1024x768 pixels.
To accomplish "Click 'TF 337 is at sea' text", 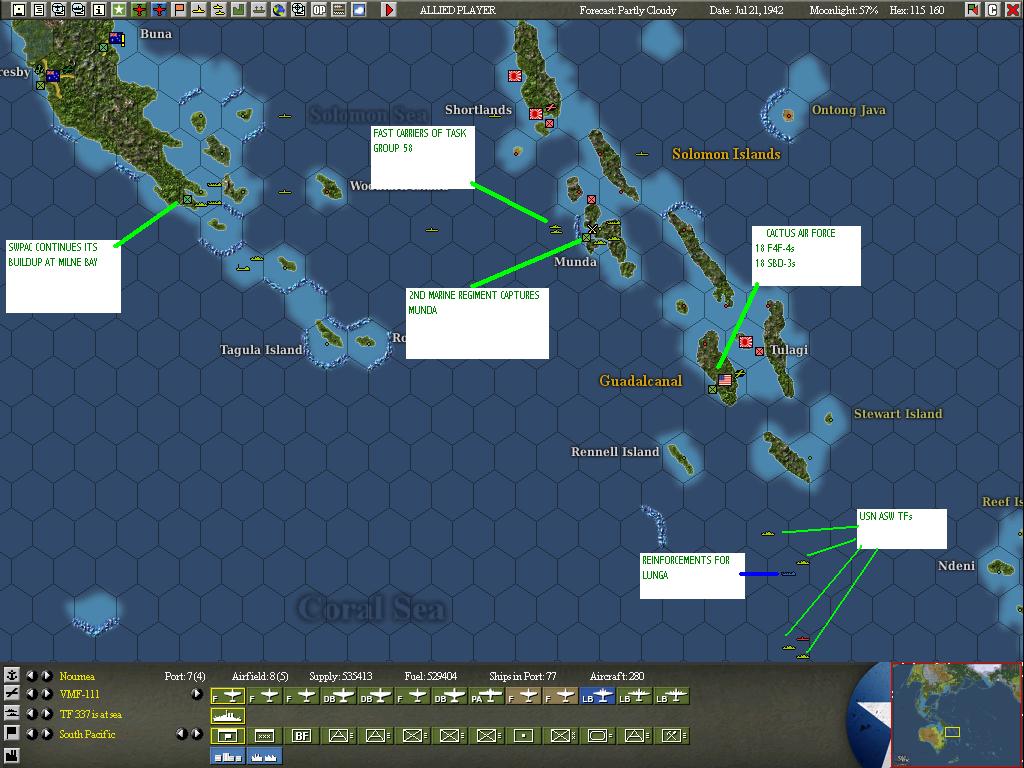I will [91, 714].
